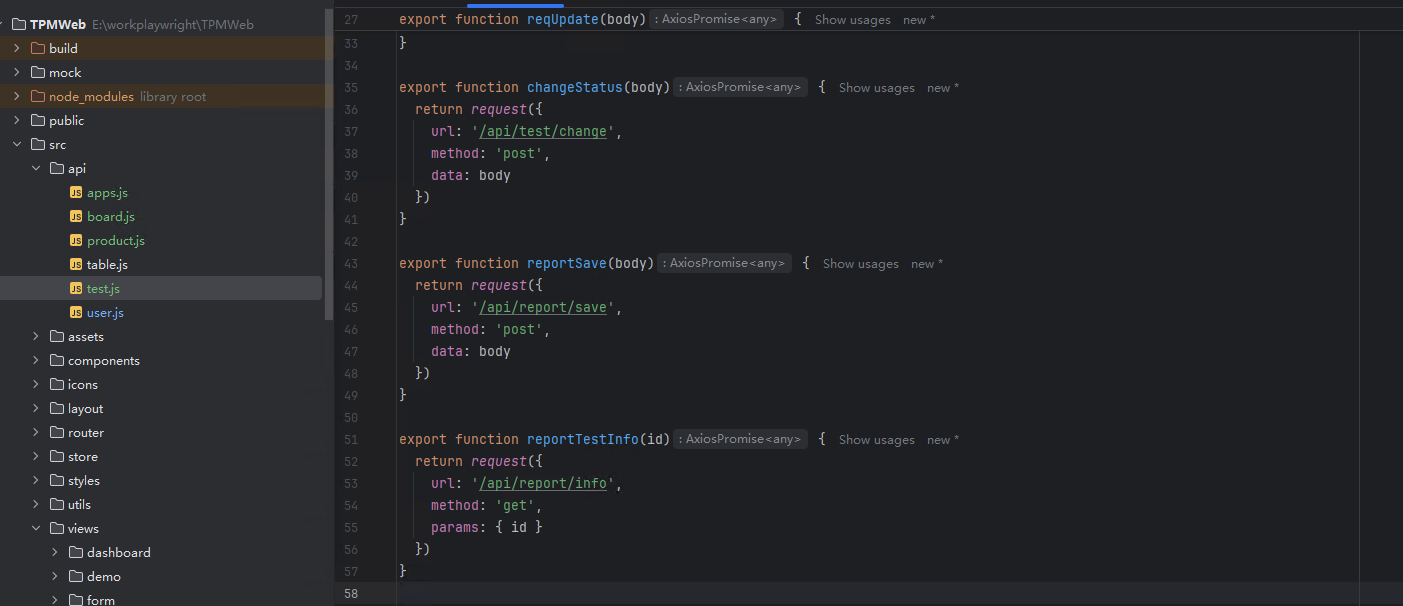Click the product.js JS file icon

click(x=76, y=241)
